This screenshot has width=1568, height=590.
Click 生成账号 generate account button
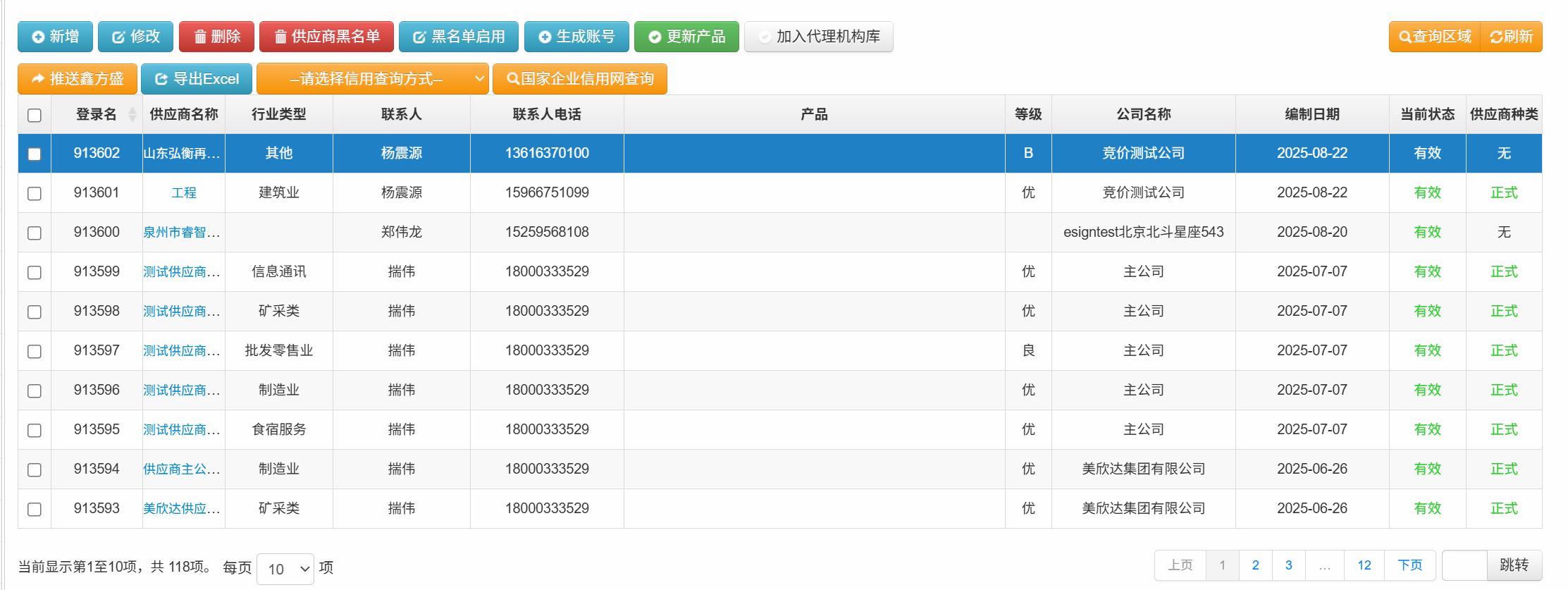point(576,37)
